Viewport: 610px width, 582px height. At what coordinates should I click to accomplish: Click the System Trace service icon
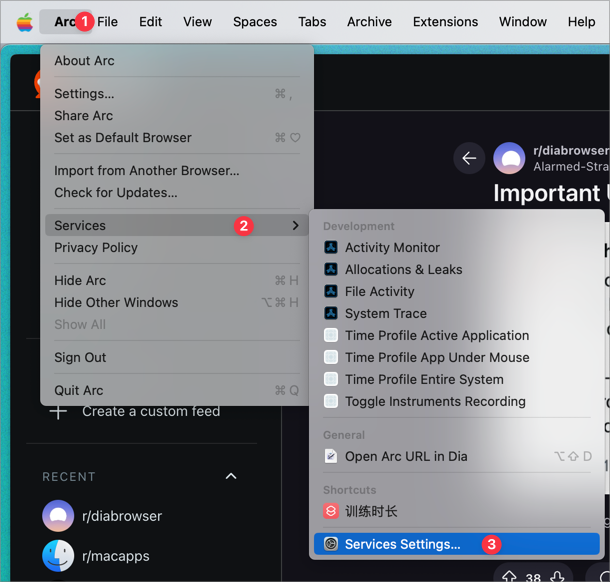pyautogui.click(x=331, y=313)
